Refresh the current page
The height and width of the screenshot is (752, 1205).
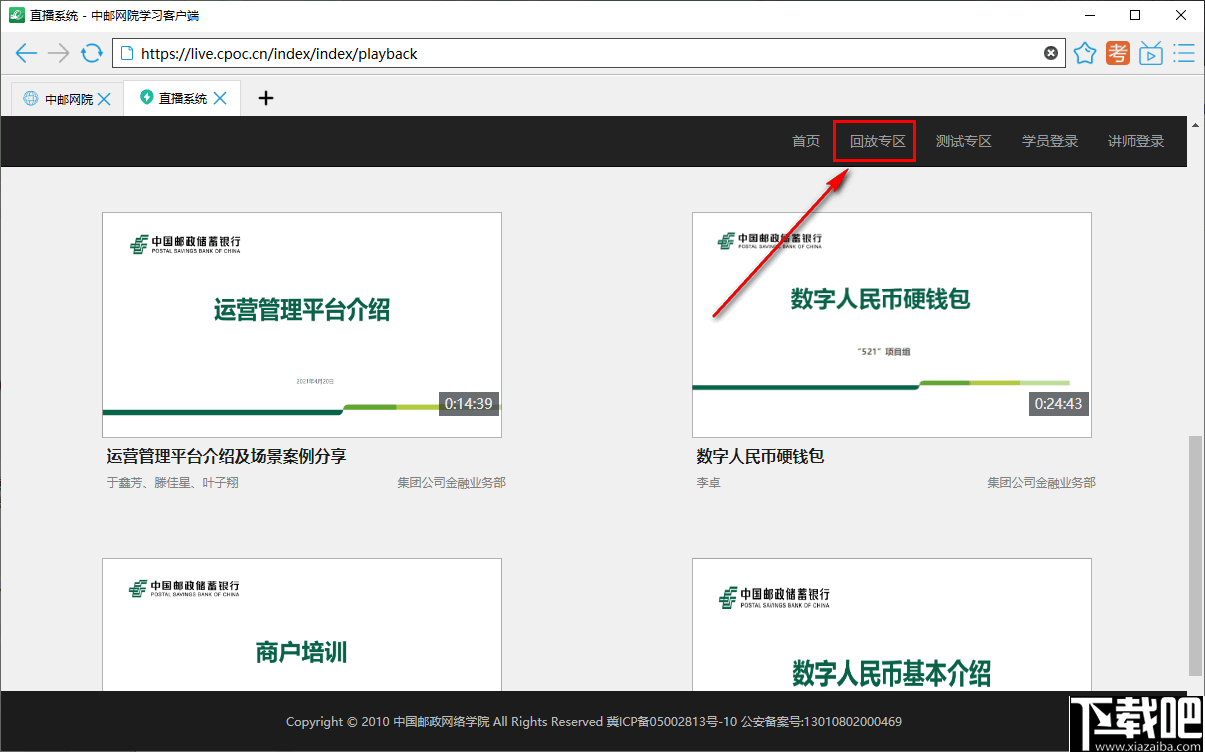[92, 53]
